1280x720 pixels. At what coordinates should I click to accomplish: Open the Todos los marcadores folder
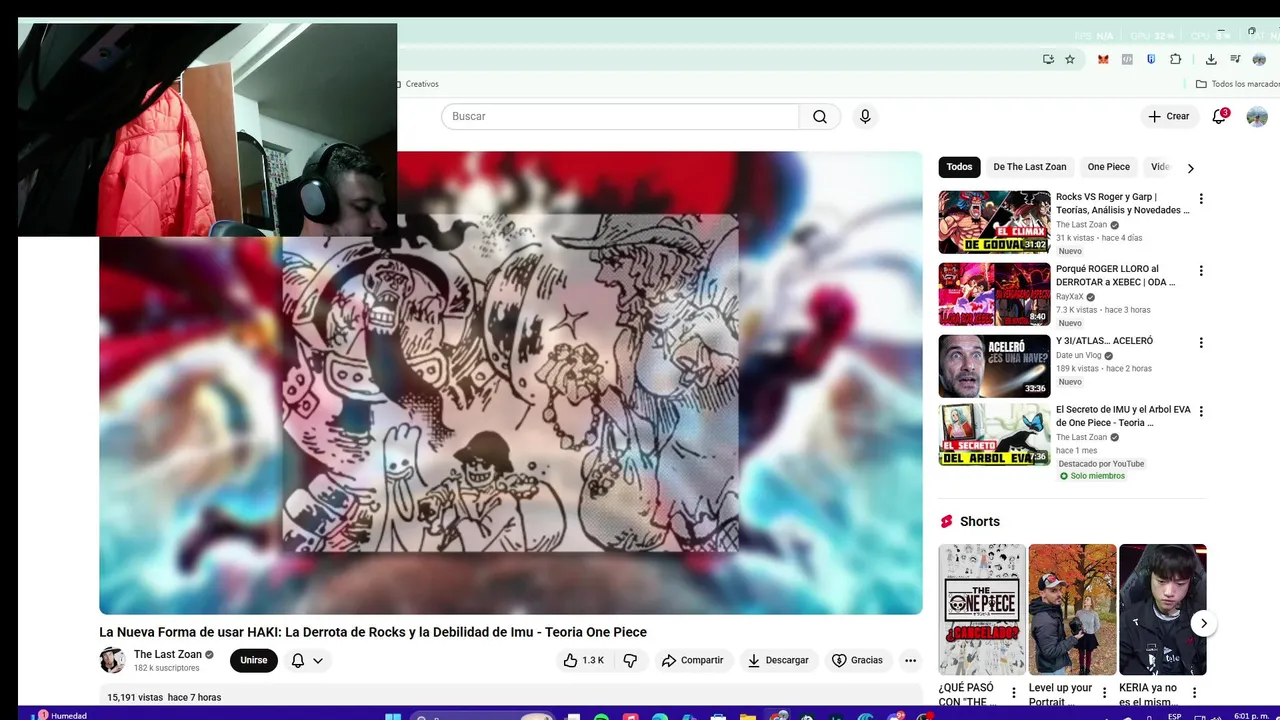(x=1238, y=84)
